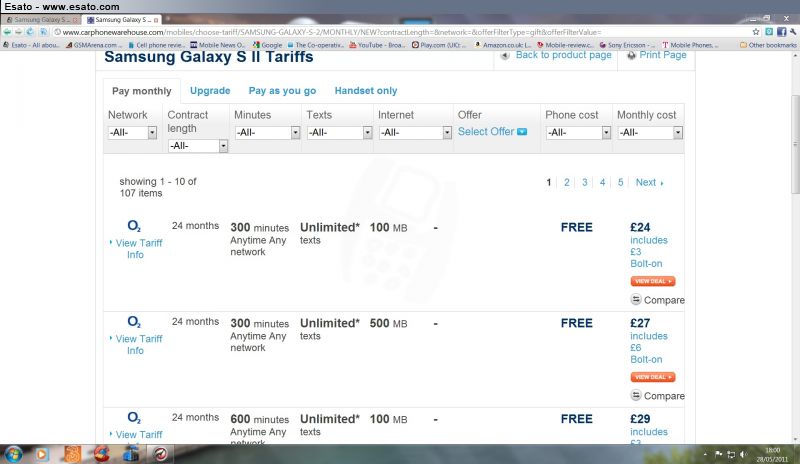Viewport: 800px width, 464px height.
Task: Click the volume icon in system tray
Action: (x=743, y=454)
